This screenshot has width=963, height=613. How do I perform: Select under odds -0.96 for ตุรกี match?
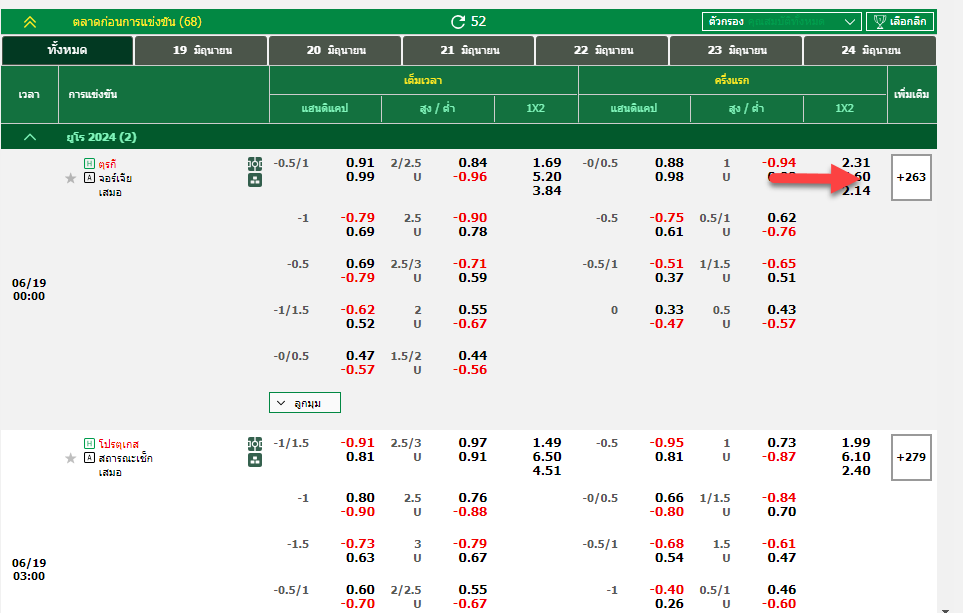[470, 177]
